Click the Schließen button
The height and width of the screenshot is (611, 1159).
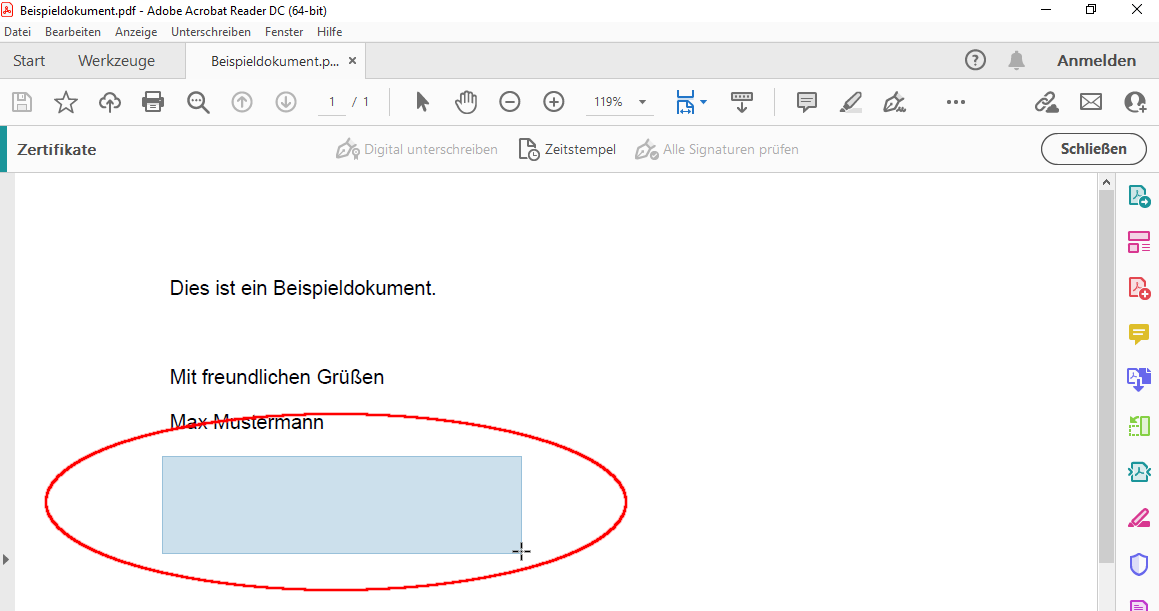(x=1094, y=149)
